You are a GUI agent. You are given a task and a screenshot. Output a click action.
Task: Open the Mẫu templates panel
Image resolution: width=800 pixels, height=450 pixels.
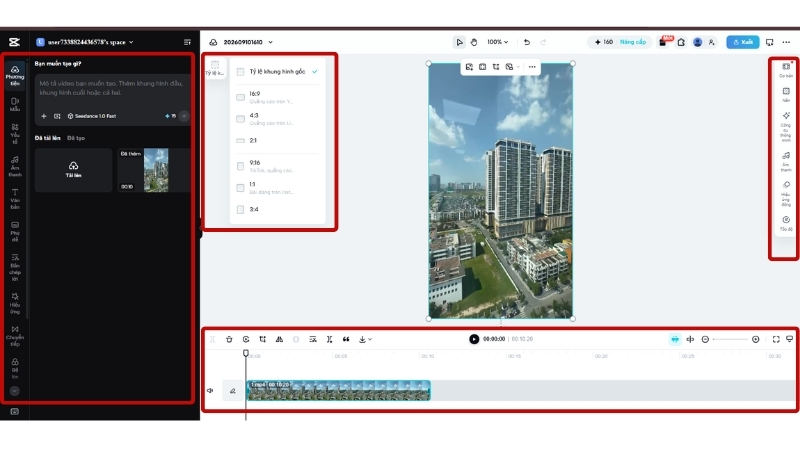[15, 105]
